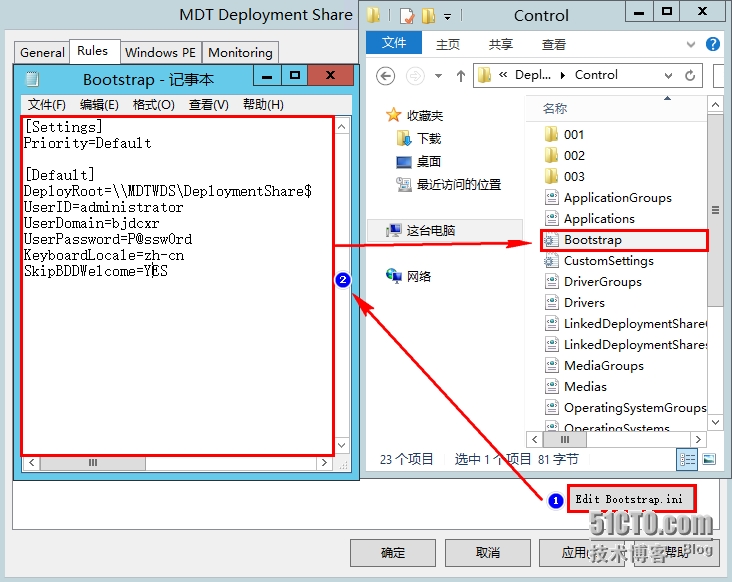732x582 pixels.
Task: Expand the Depl... breadcrumb arrow
Action: click(x=563, y=75)
